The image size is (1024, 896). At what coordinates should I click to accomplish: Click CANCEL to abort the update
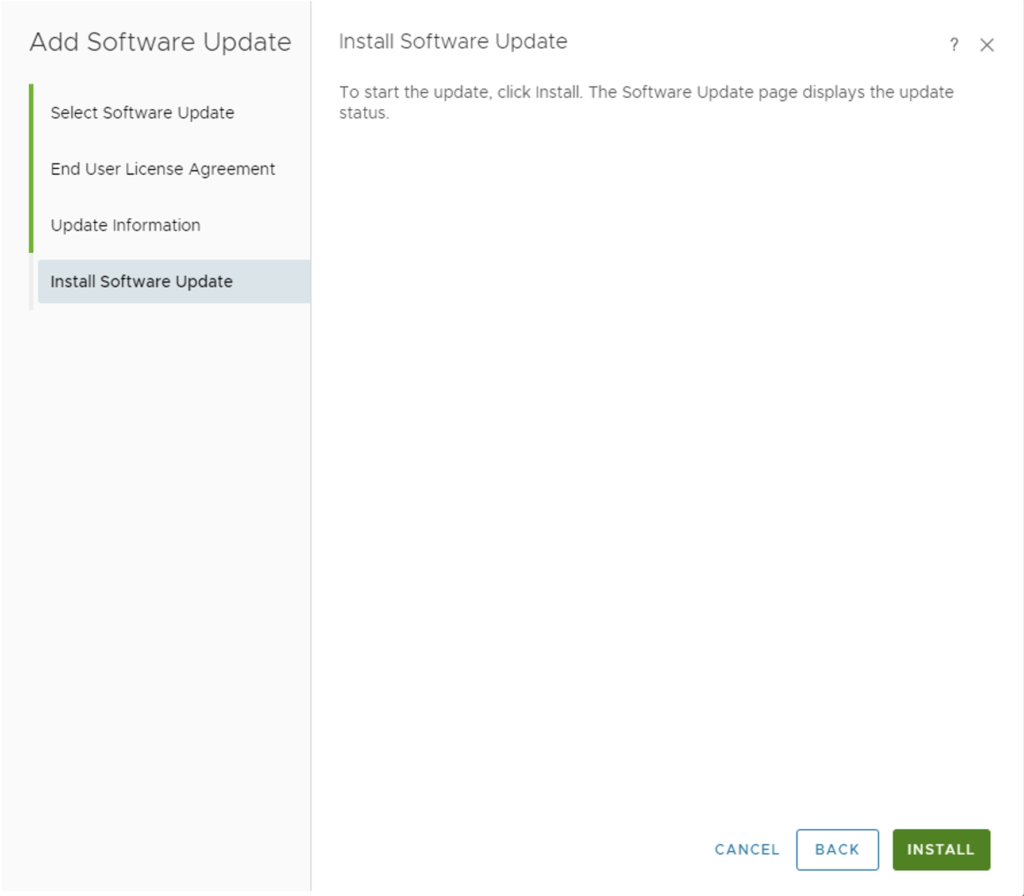[x=747, y=849]
